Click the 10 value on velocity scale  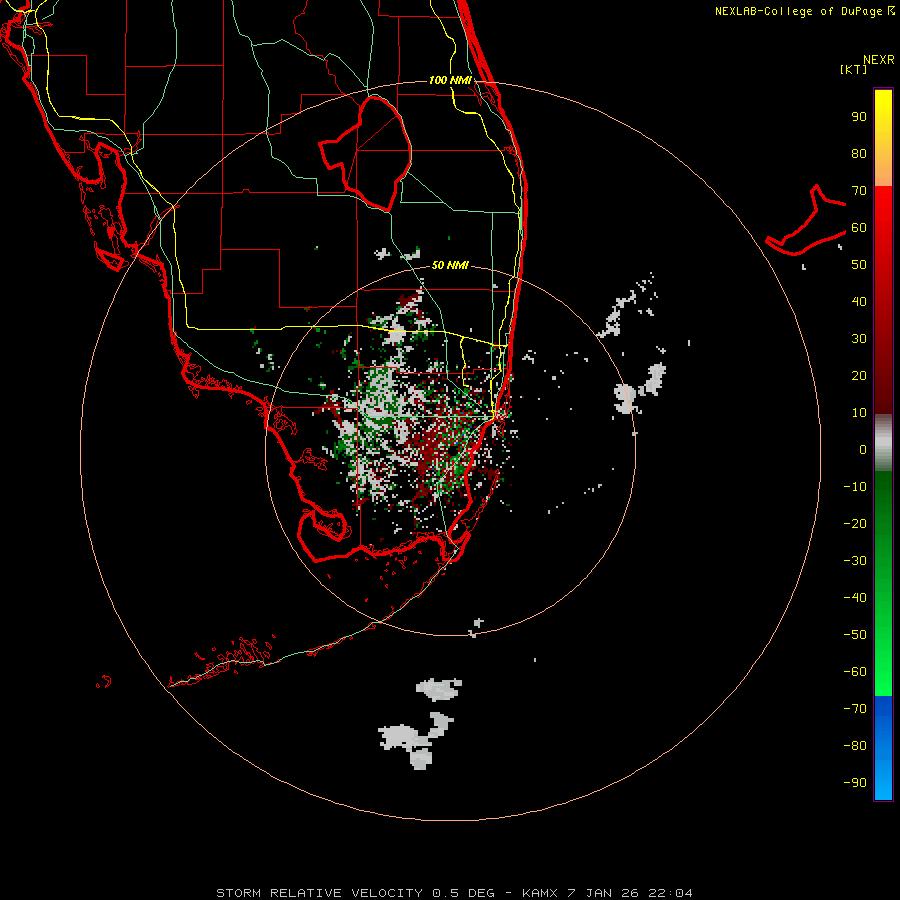point(859,413)
